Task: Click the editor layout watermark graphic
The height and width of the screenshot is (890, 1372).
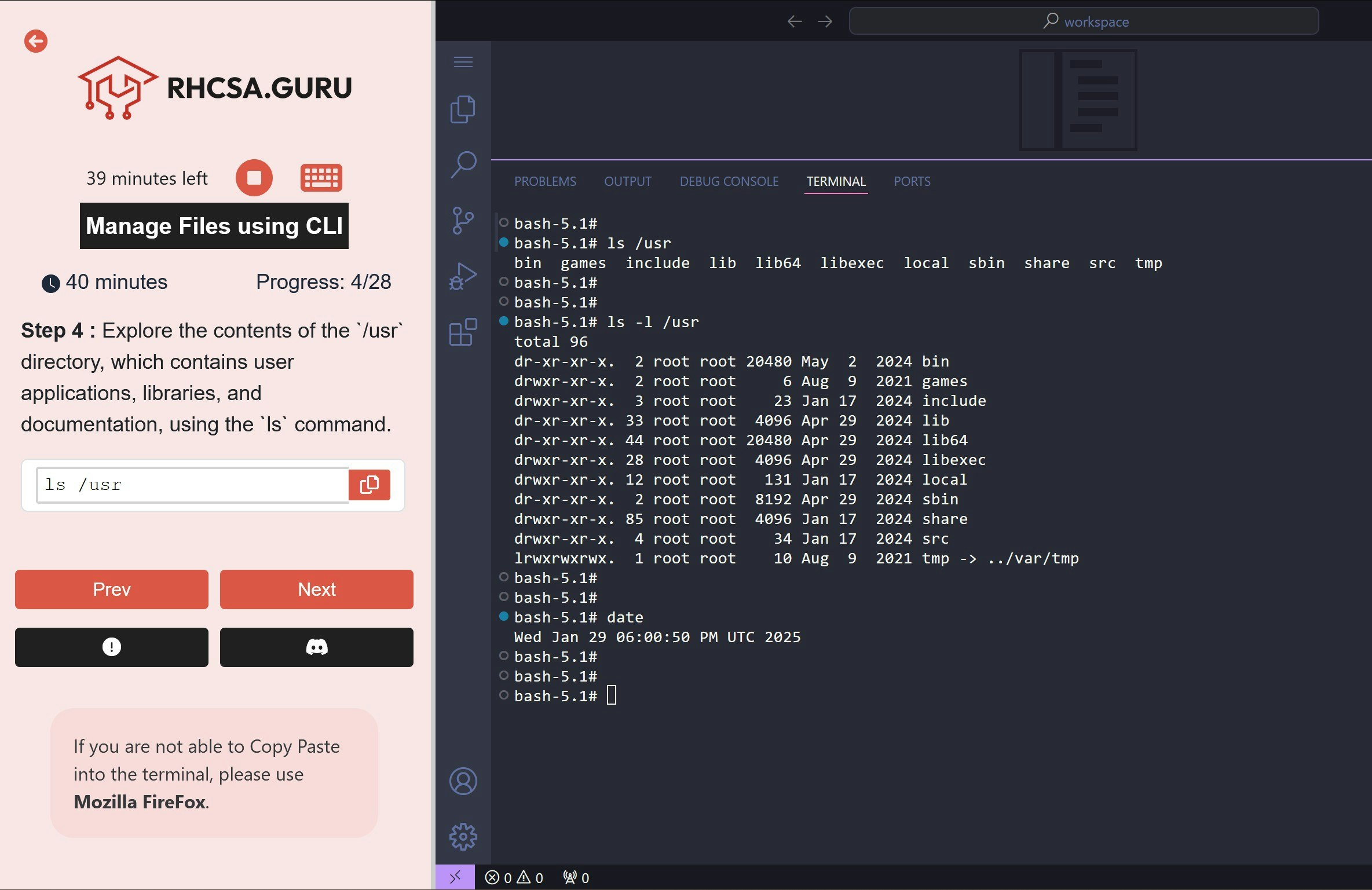Action: 1078,100
